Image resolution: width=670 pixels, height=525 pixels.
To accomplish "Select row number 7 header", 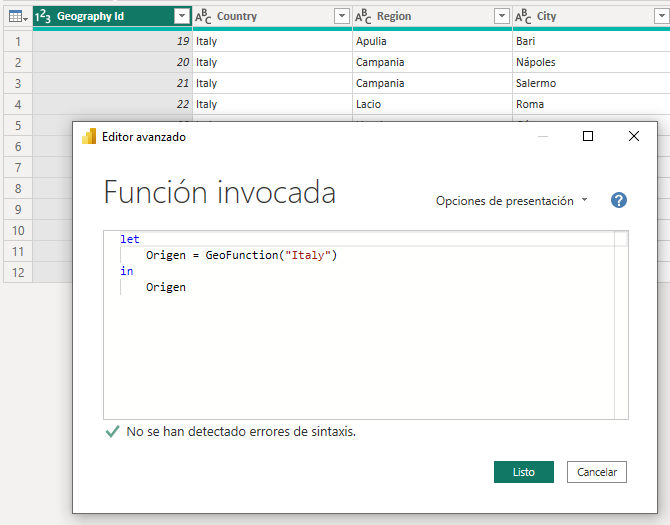I will click(18, 167).
